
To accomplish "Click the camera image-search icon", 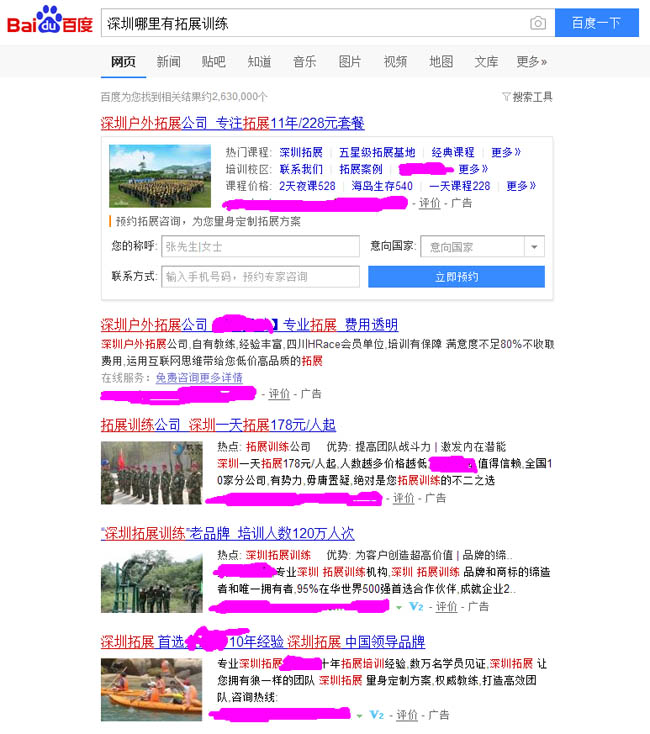I will tap(538, 23).
